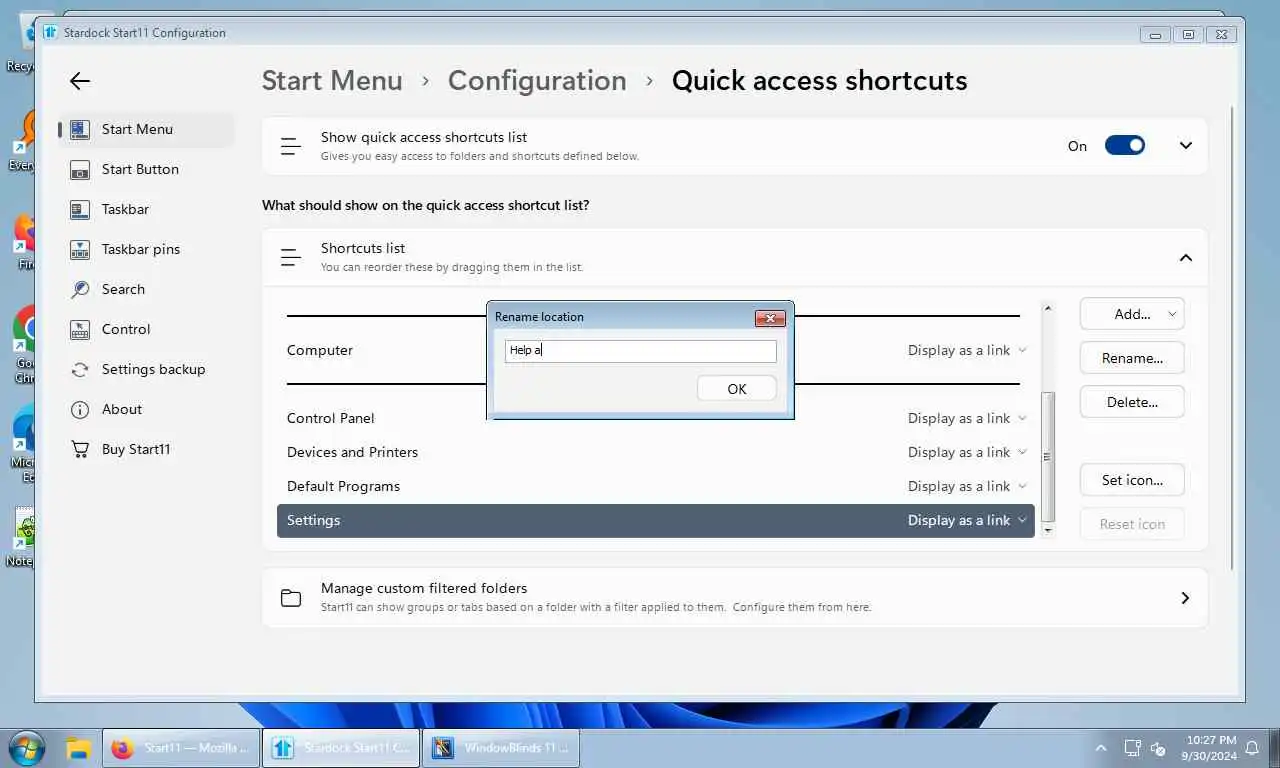
Task: Click the Reset icon button
Action: (1132, 524)
